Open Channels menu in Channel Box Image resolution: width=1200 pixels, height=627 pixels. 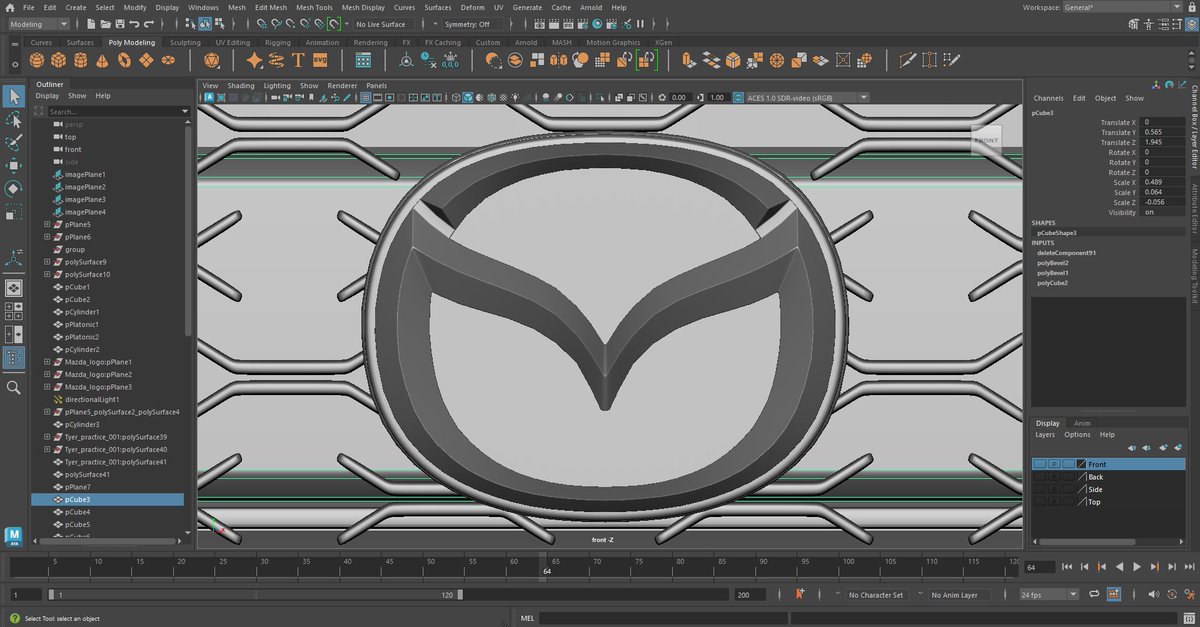pyautogui.click(x=1048, y=98)
